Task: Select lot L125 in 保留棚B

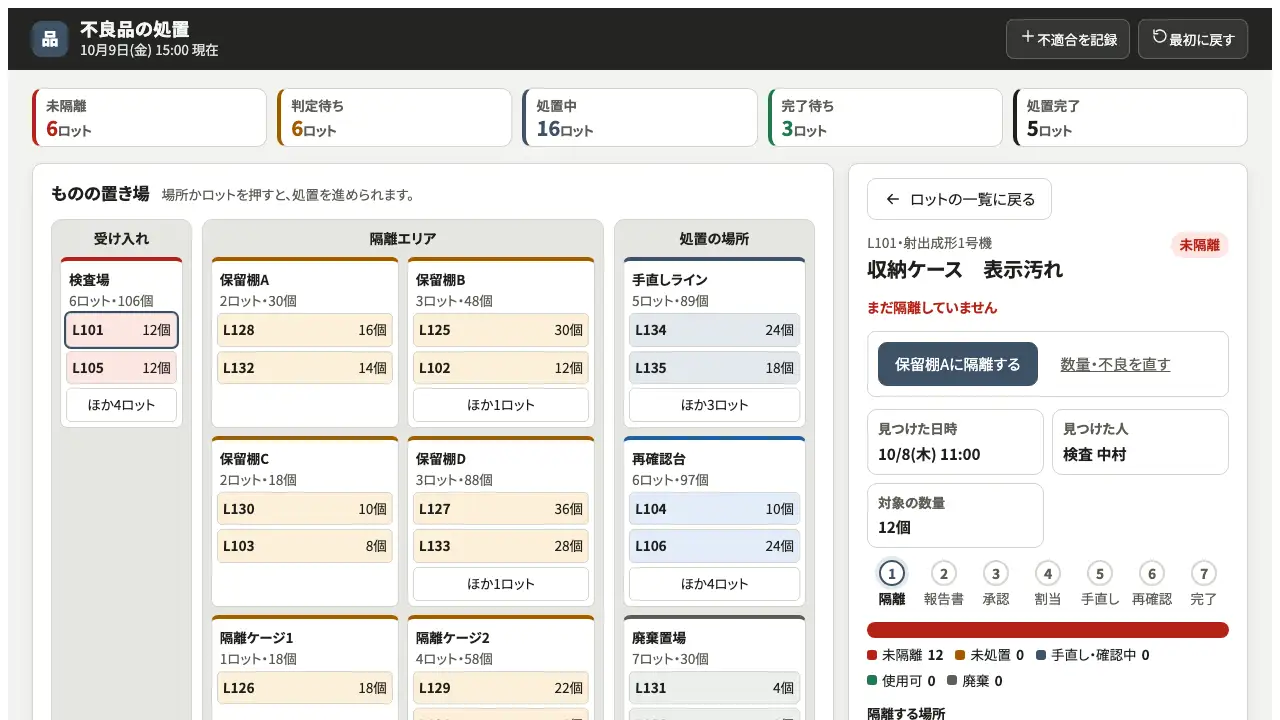Action: 501,330
